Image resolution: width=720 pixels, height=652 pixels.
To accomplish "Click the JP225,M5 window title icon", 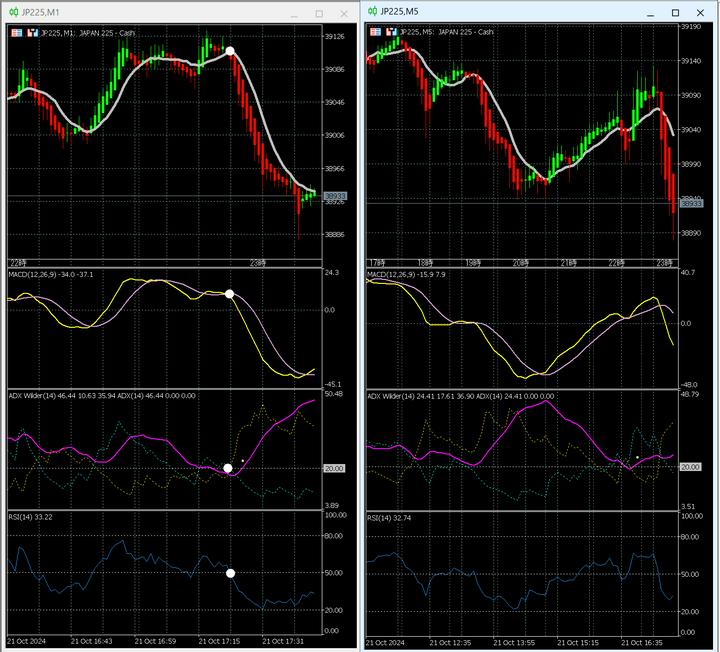I will point(373,12).
